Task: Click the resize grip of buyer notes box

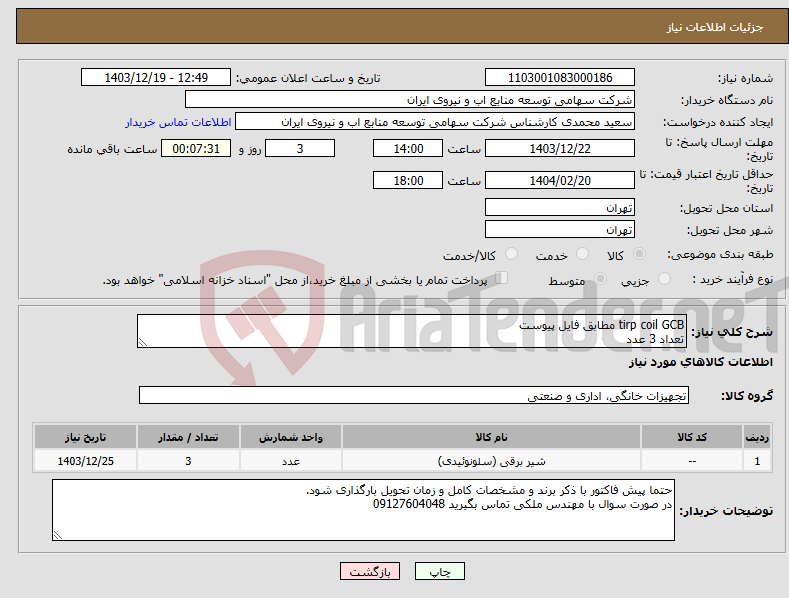Action: coord(58,535)
